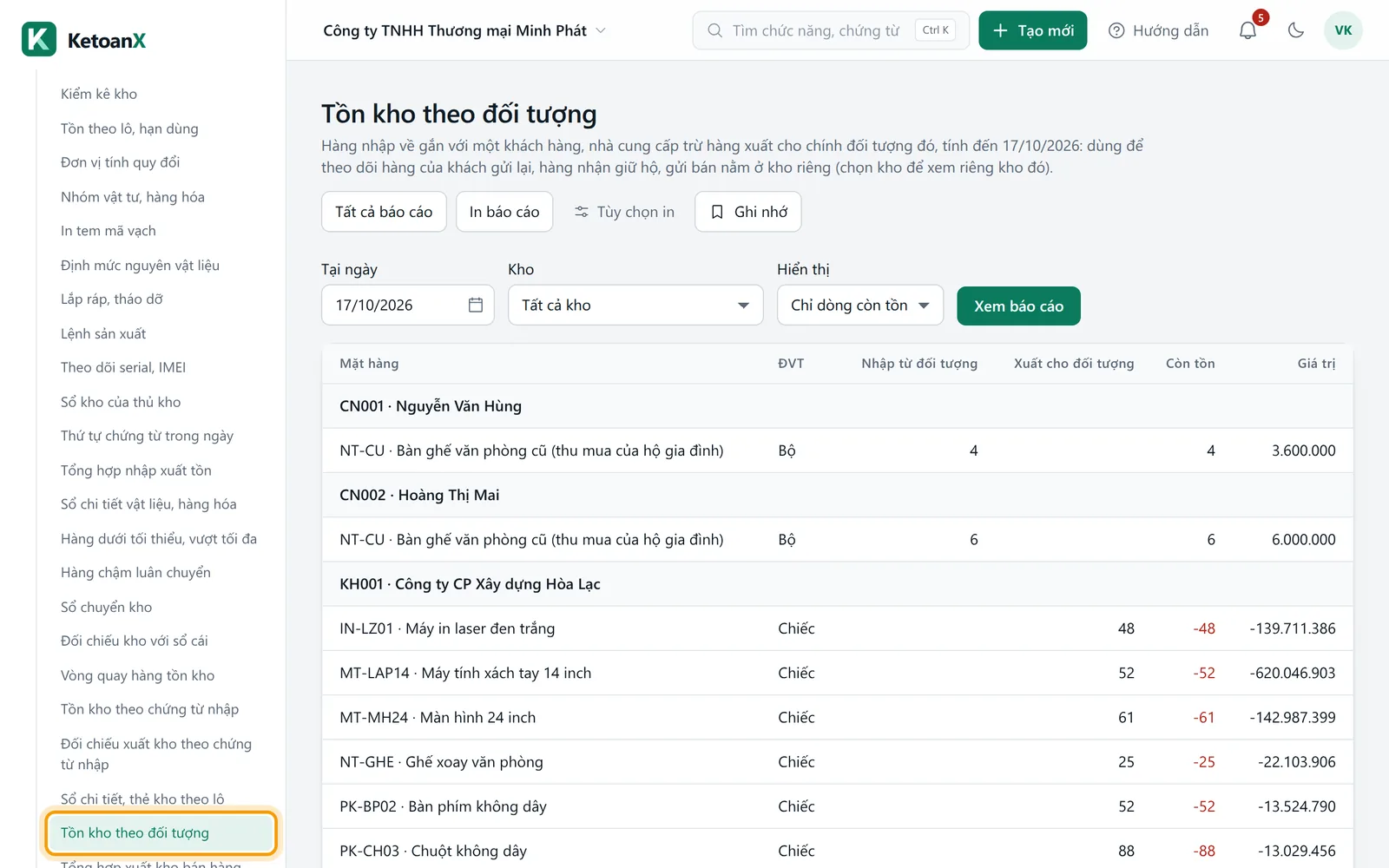Go to Lệnh sản xuất
This screenshot has height=868, width=1389.
pos(103,333)
